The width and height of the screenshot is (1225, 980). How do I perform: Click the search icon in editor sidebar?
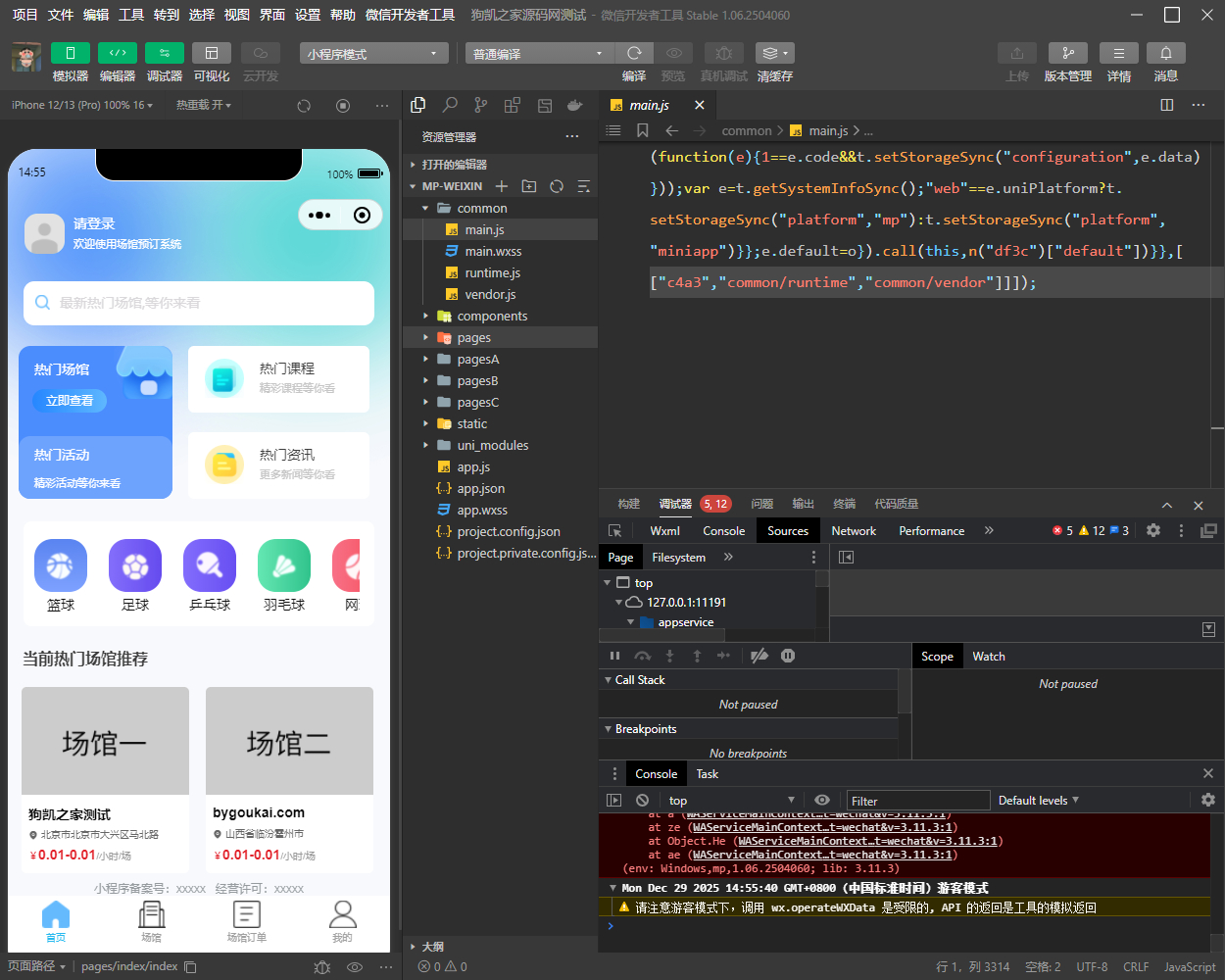pyautogui.click(x=450, y=105)
